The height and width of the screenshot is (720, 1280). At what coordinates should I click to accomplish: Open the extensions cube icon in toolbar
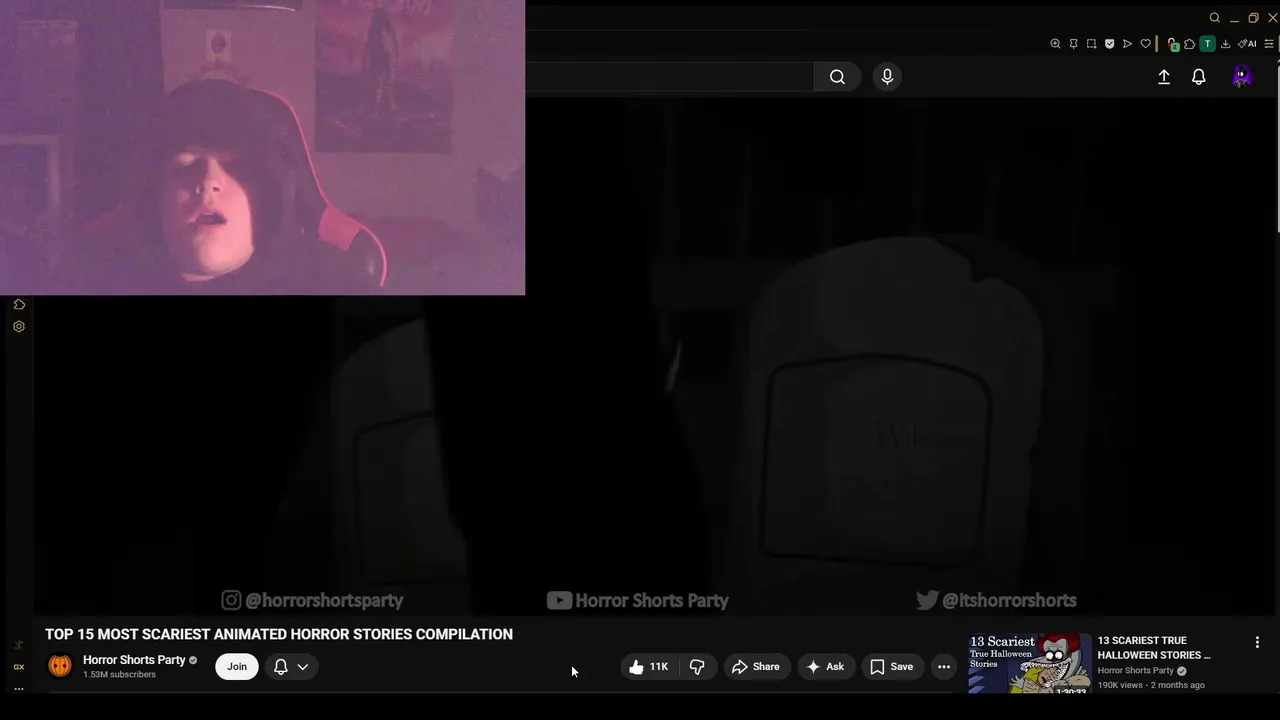coord(1189,44)
